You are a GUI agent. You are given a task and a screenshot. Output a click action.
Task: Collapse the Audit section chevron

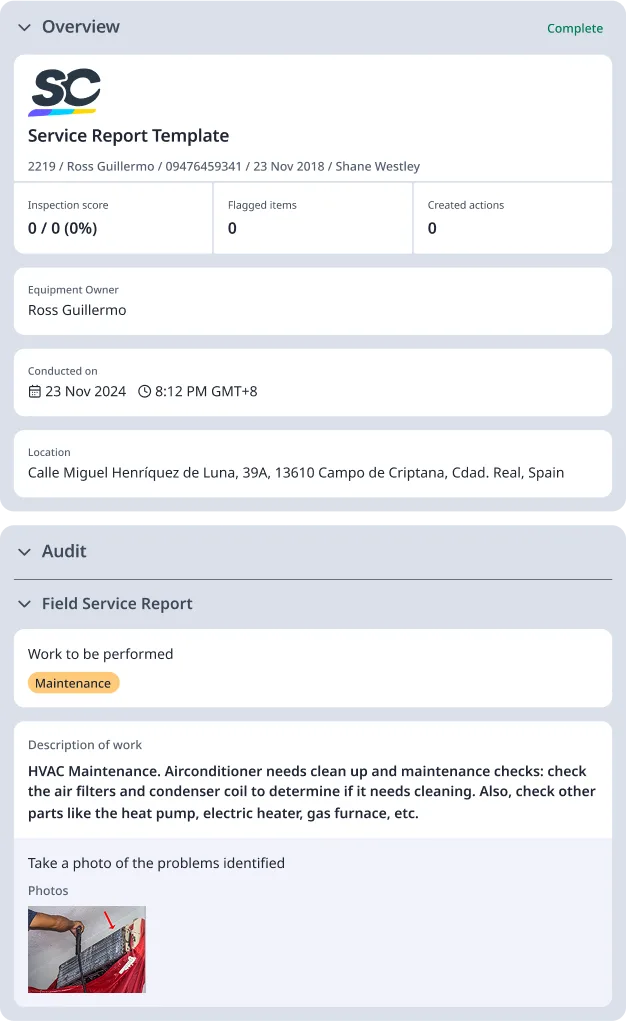(x=25, y=552)
